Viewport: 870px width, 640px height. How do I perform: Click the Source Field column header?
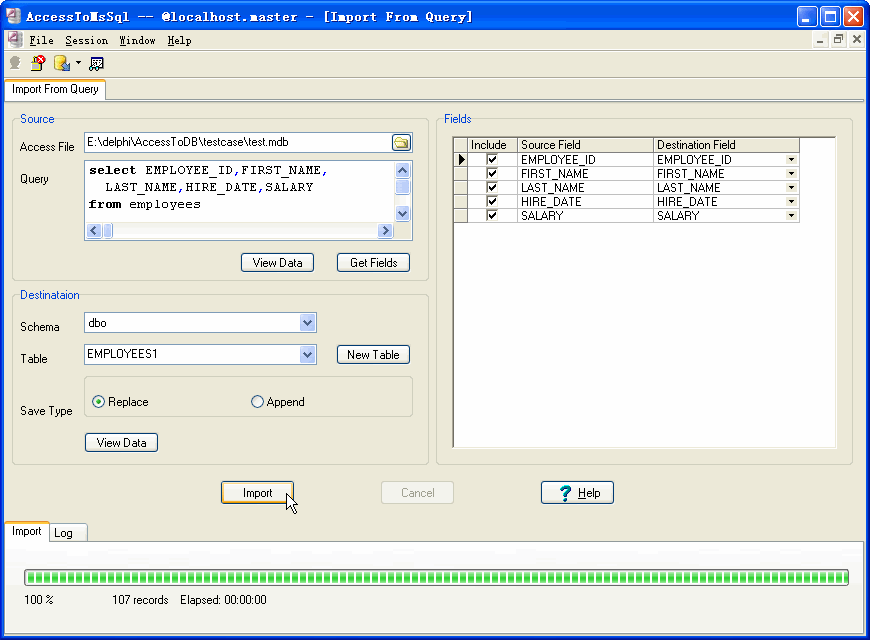pos(585,145)
